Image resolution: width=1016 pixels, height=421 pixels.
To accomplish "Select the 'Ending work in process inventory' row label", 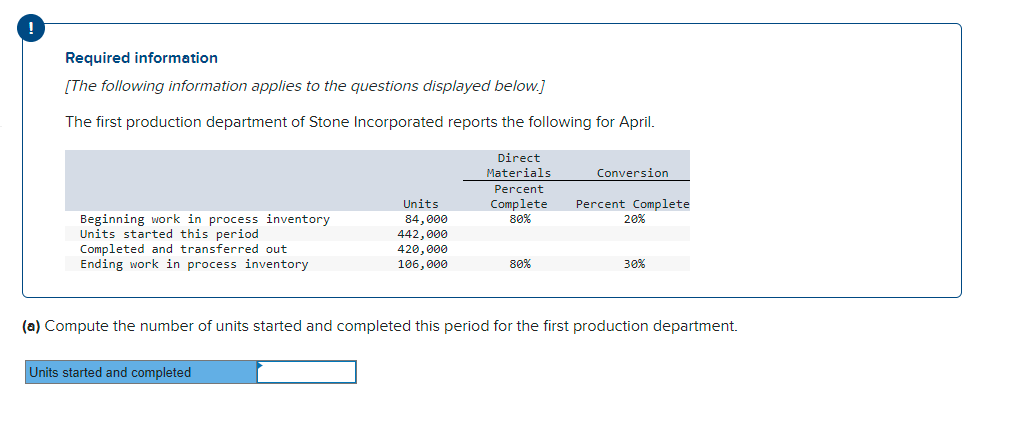I will pyautogui.click(x=194, y=264).
